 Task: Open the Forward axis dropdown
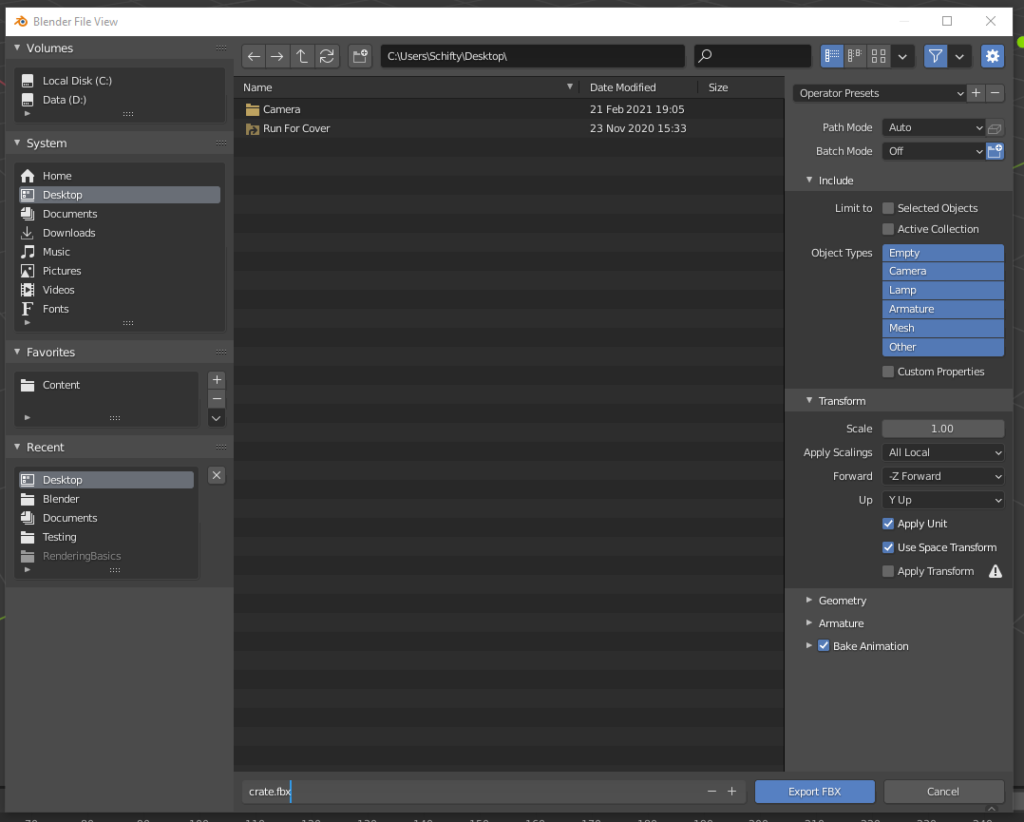943,476
